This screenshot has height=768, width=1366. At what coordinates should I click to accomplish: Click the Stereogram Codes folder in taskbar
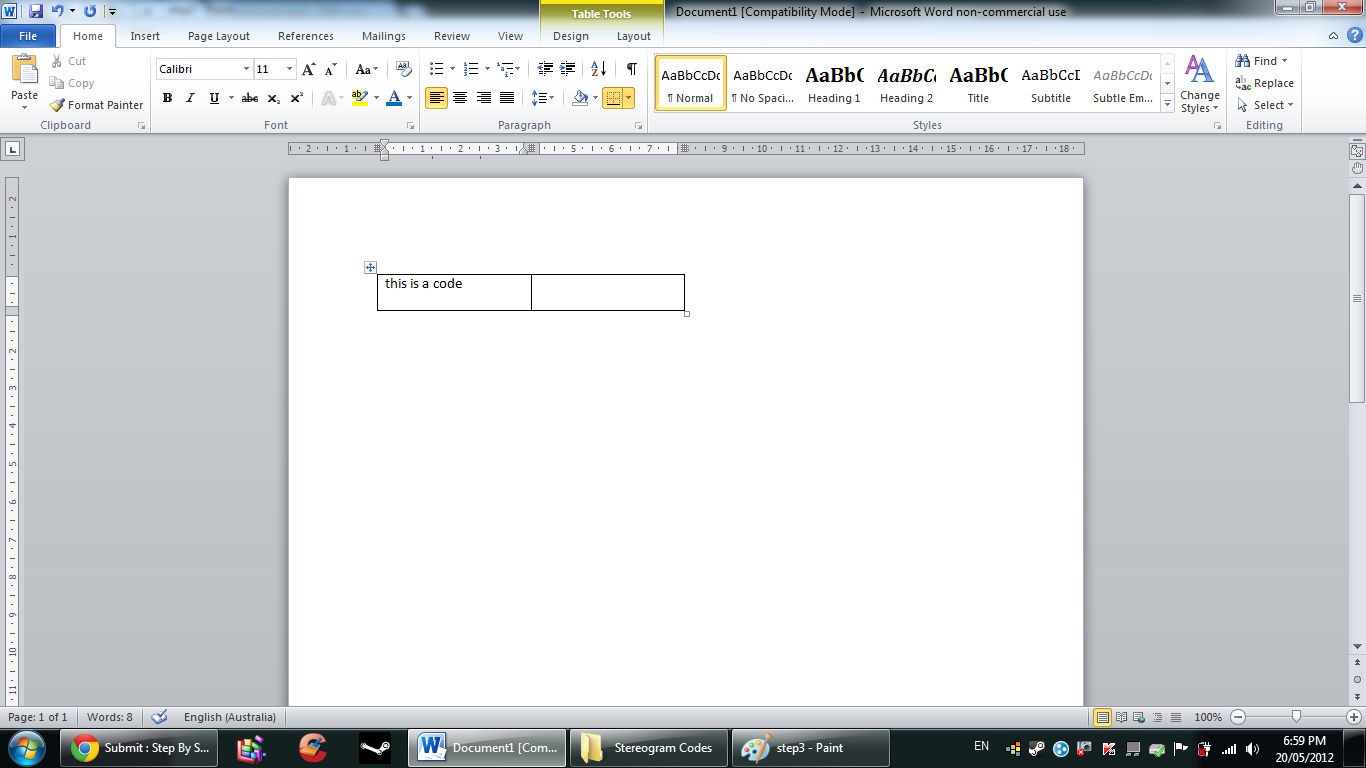point(648,747)
